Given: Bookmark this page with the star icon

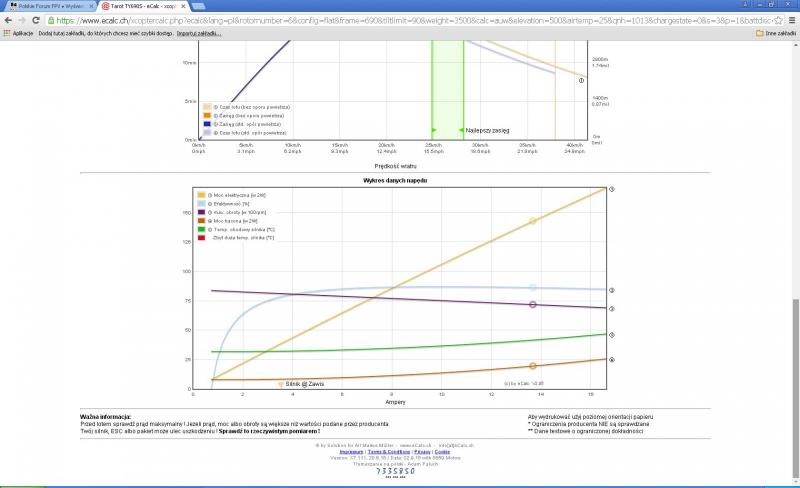Looking at the screenshot, I should click(777, 19).
